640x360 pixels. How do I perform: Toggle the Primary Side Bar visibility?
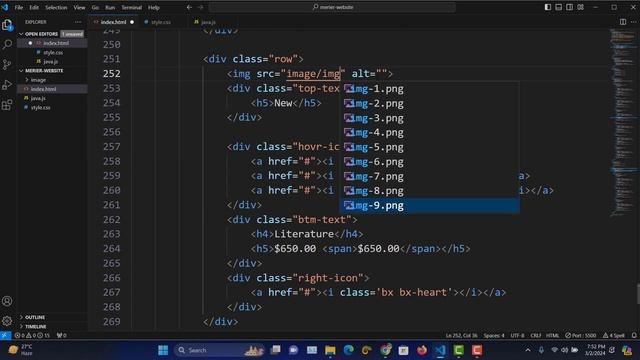548,7
